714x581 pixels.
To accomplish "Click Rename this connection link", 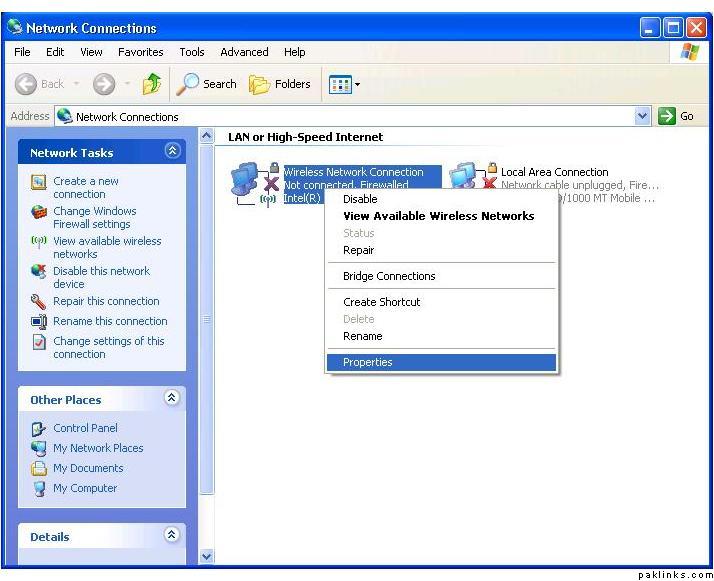I will tap(110, 321).
